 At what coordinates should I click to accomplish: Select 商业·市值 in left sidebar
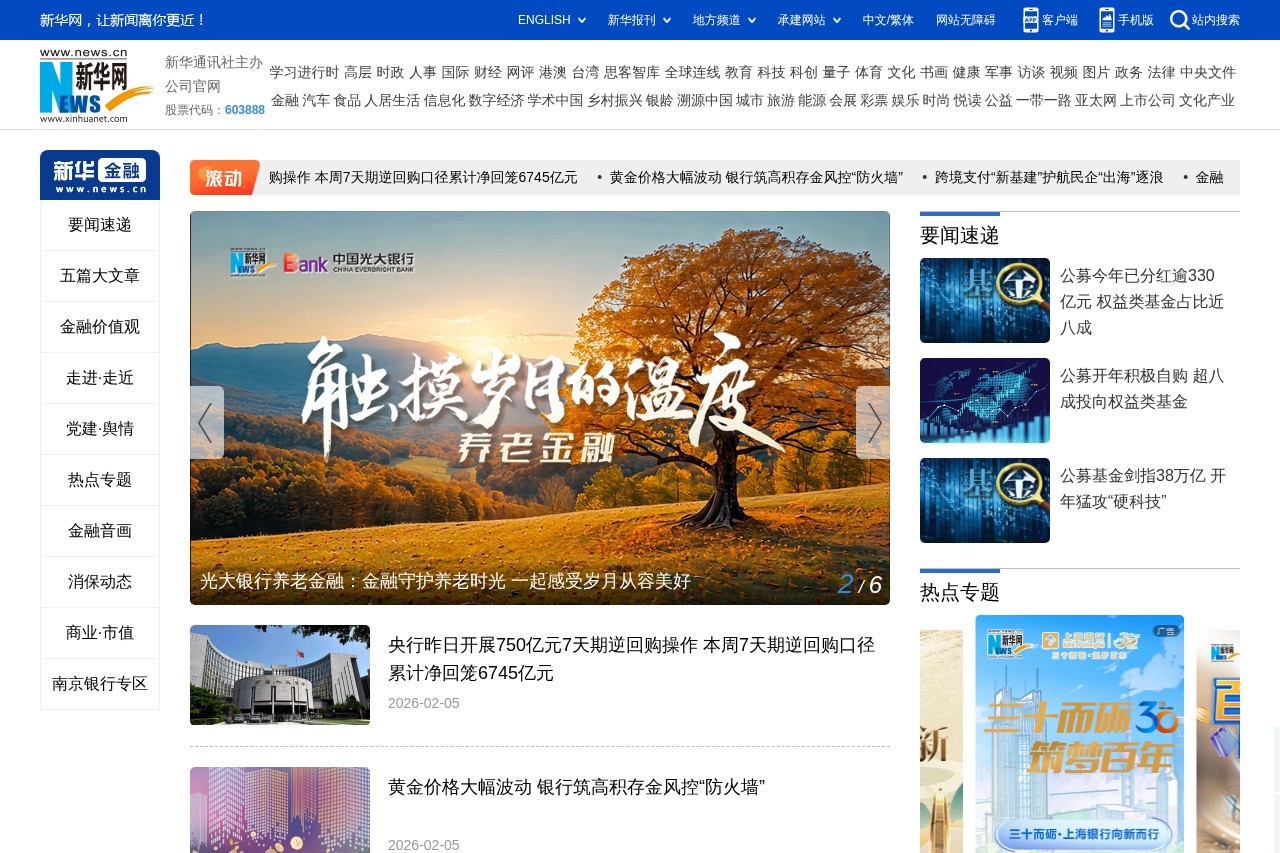click(100, 633)
